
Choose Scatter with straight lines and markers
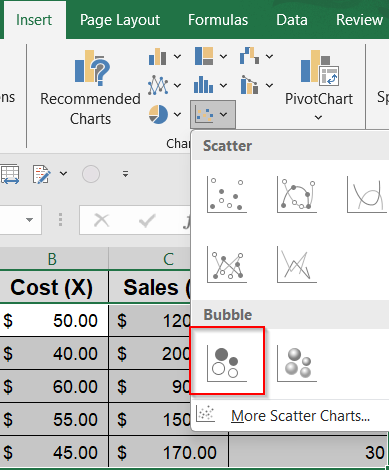[x=227, y=264]
